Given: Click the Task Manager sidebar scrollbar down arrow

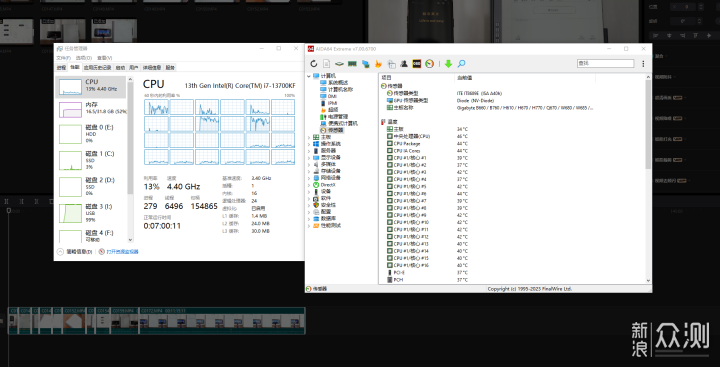Looking at the screenshot, I should [x=130, y=239].
